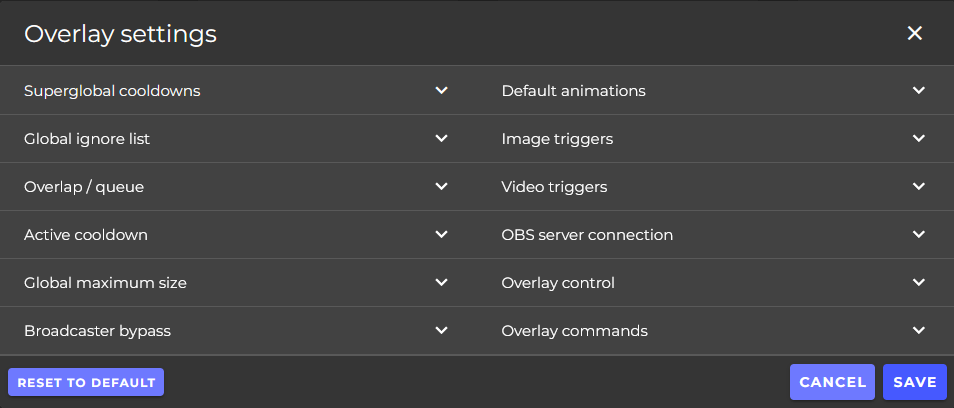Expand the Overlay control settings
Screen dimensions: 954x408
[x=714, y=283]
